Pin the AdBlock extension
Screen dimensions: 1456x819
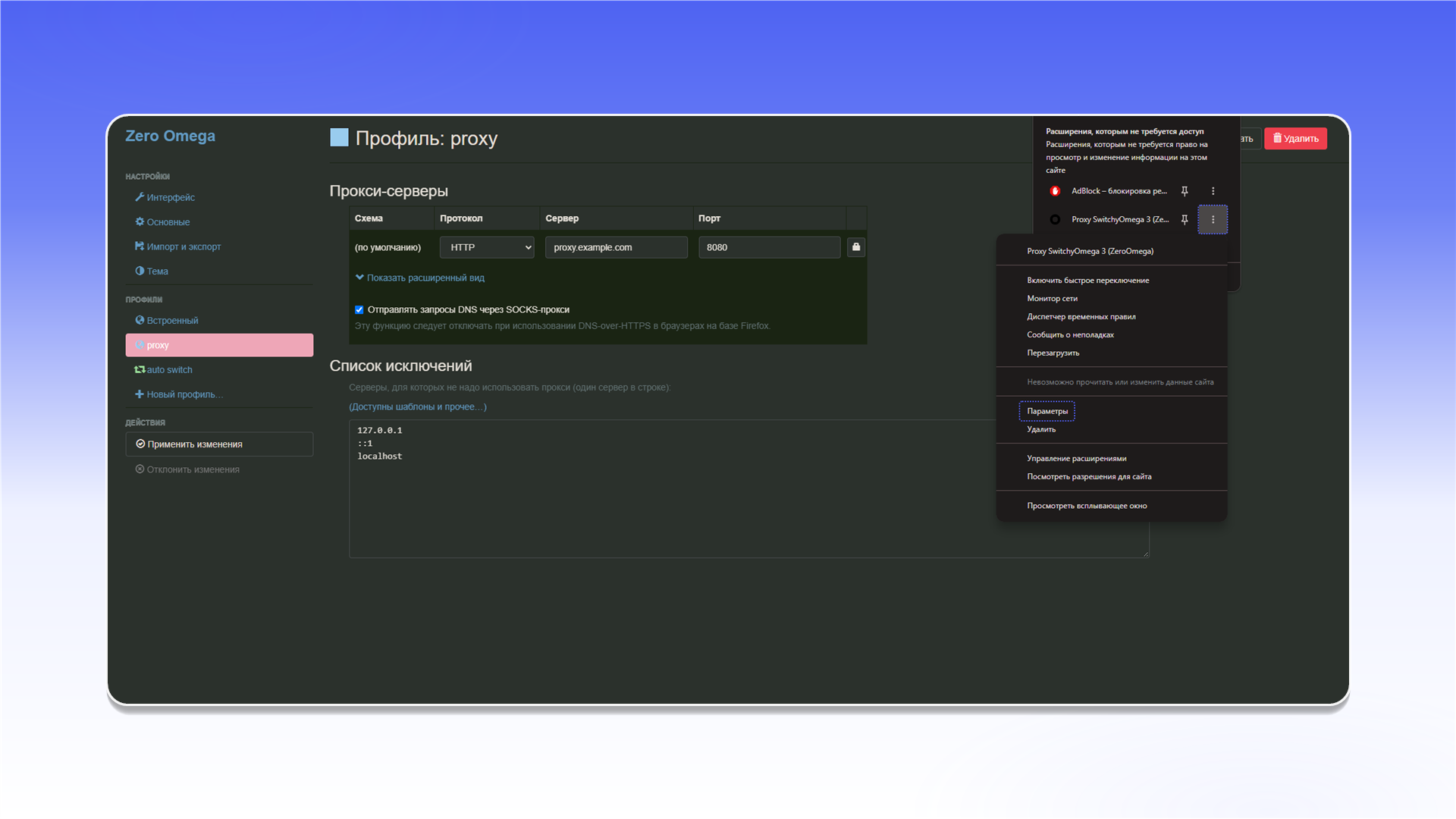[x=1185, y=191]
